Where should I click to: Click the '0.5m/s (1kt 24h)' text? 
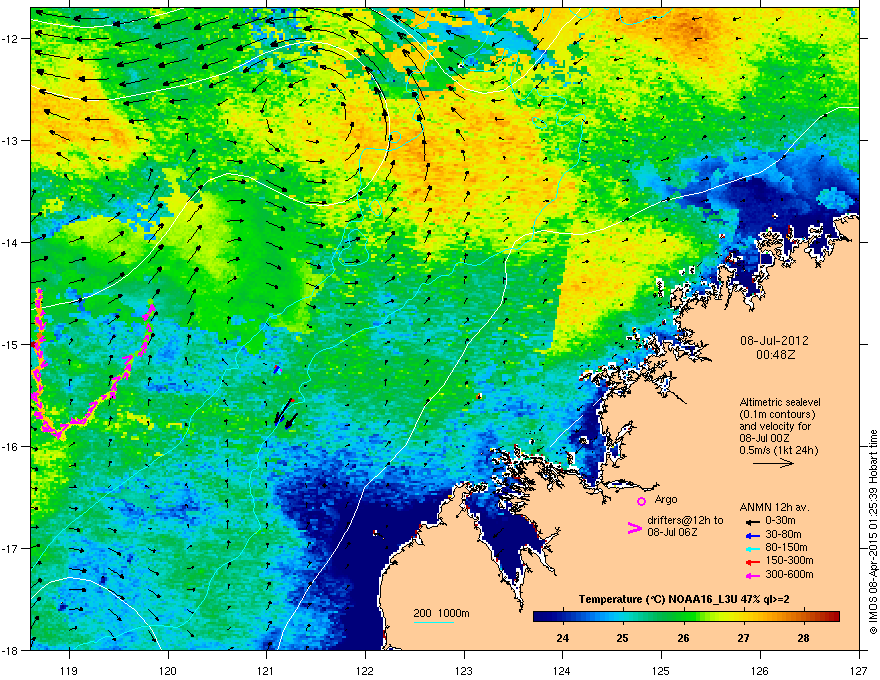(778, 451)
